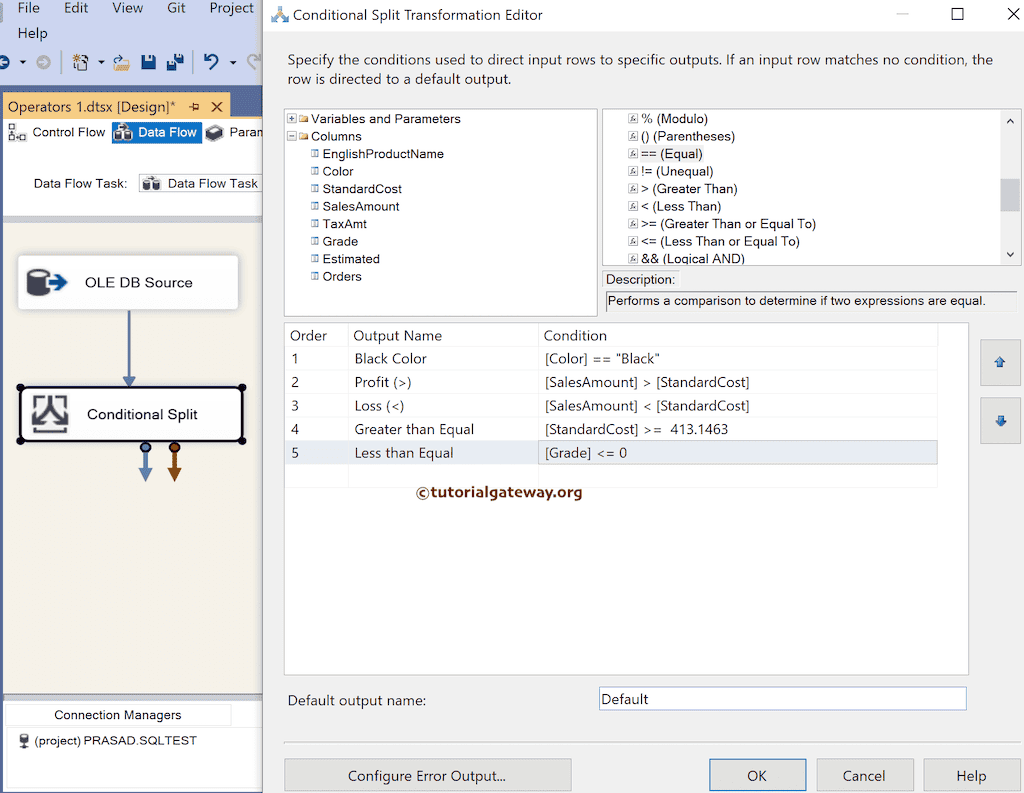Screen dimensions: 1024x793
Task: Select the Conditional Split transformation
Action: [130, 413]
